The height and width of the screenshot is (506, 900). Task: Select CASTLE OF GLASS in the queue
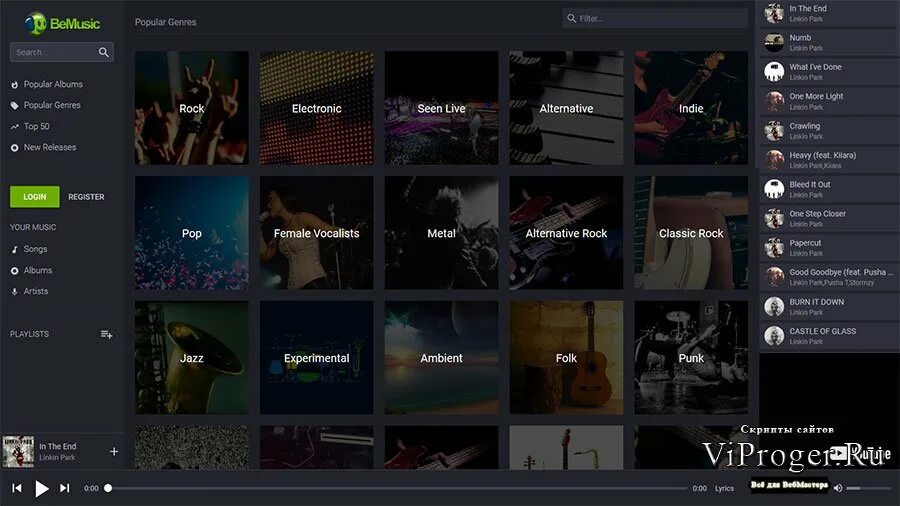pos(829,336)
